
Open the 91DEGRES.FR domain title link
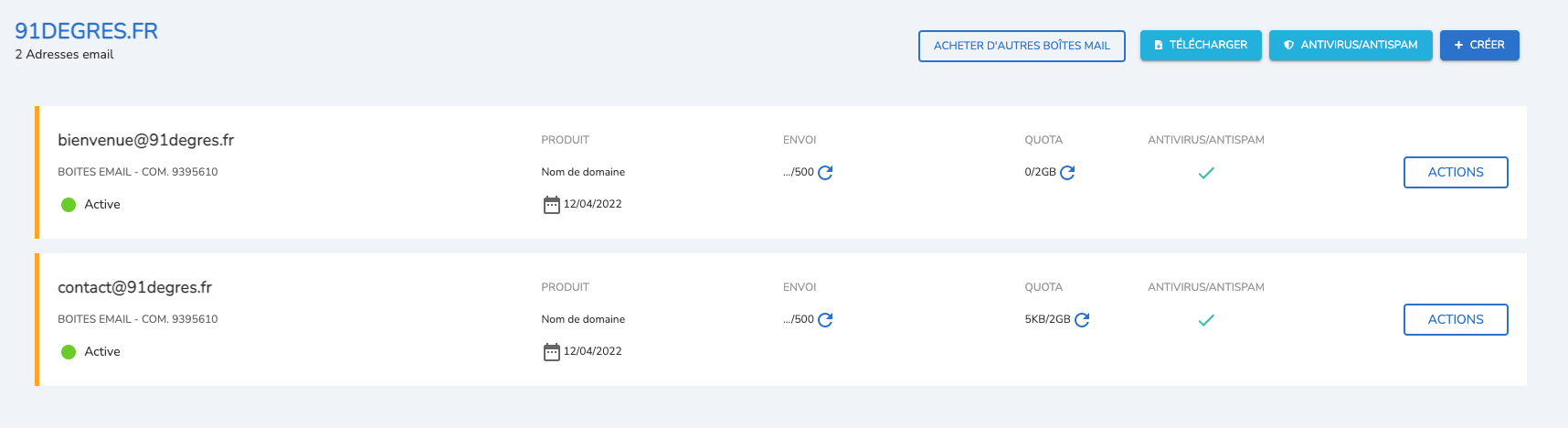(x=86, y=31)
